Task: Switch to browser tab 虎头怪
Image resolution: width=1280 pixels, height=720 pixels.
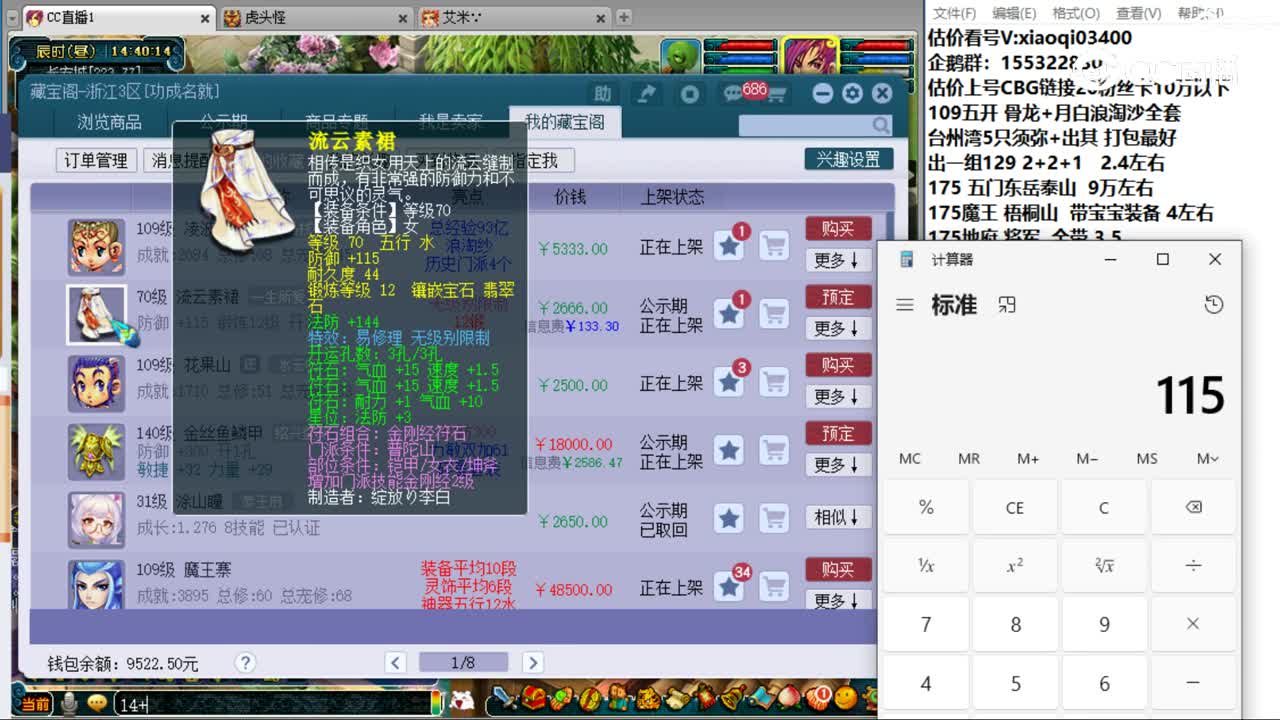Action: [316, 18]
